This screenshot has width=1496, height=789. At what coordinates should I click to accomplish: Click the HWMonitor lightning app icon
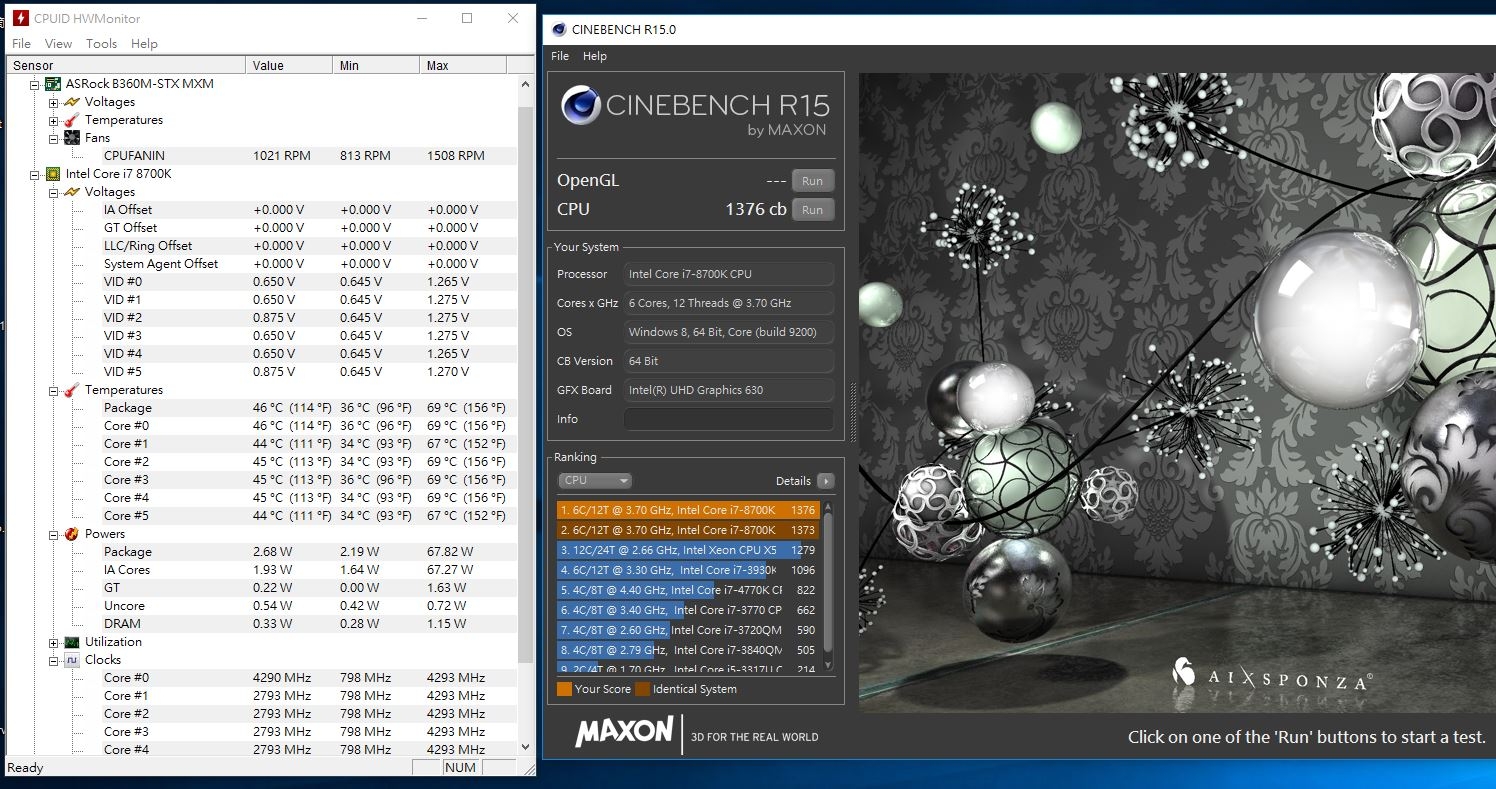(21, 18)
